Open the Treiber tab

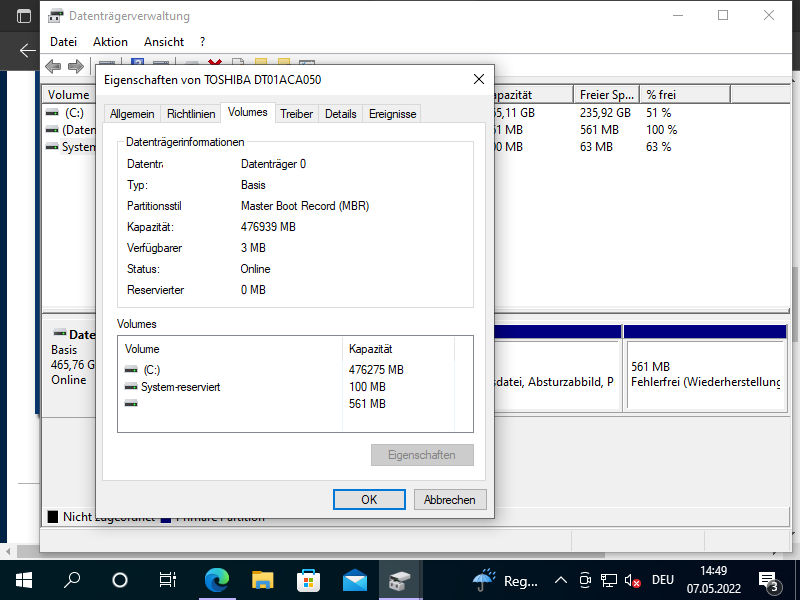coord(296,114)
